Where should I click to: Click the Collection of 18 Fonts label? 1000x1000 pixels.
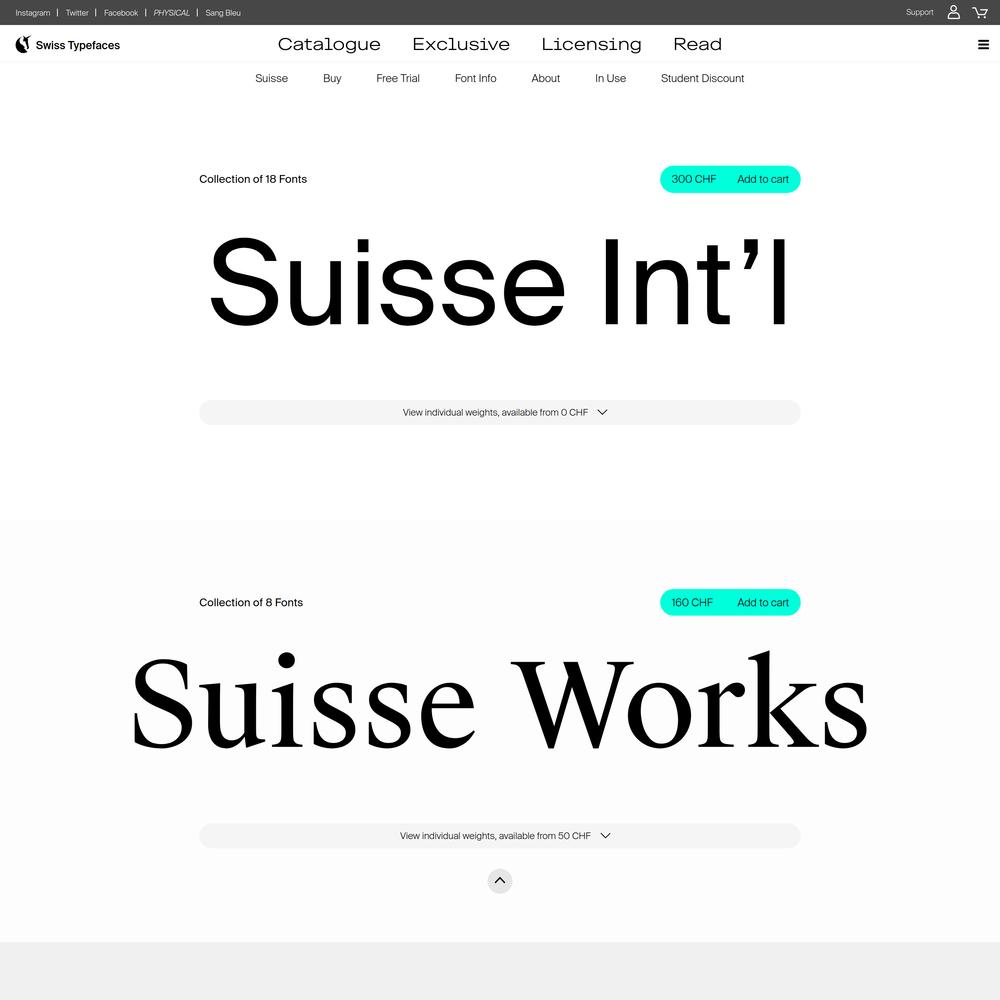(x=253, y=179)
